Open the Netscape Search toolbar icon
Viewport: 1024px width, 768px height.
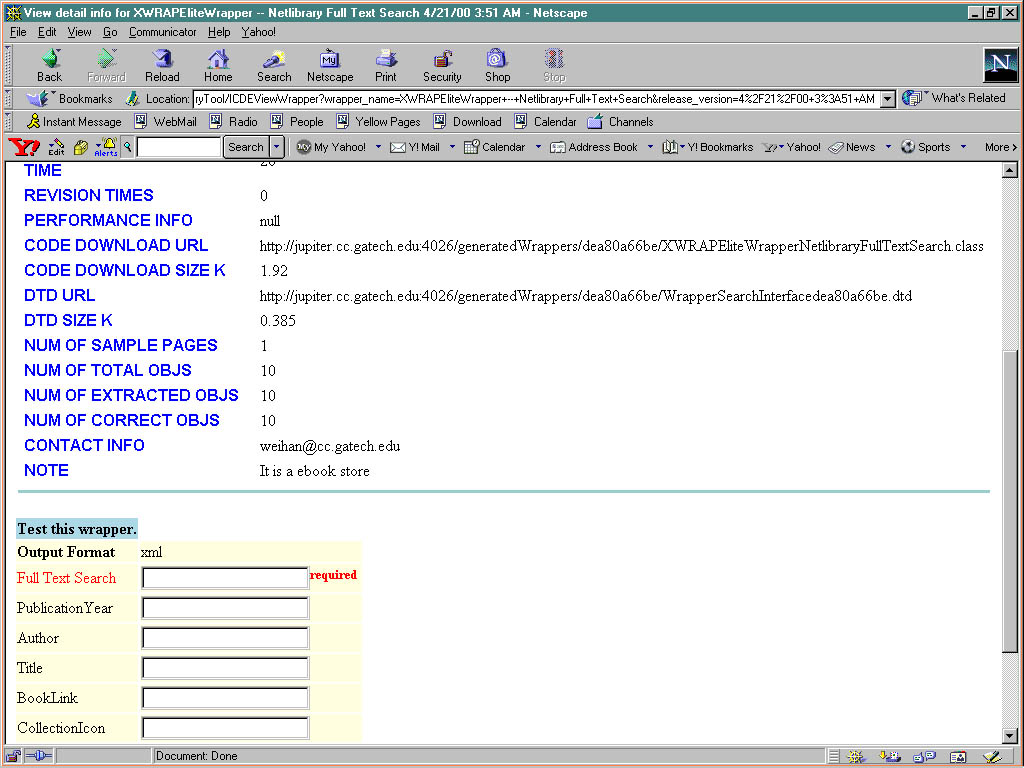click(274, 65)
